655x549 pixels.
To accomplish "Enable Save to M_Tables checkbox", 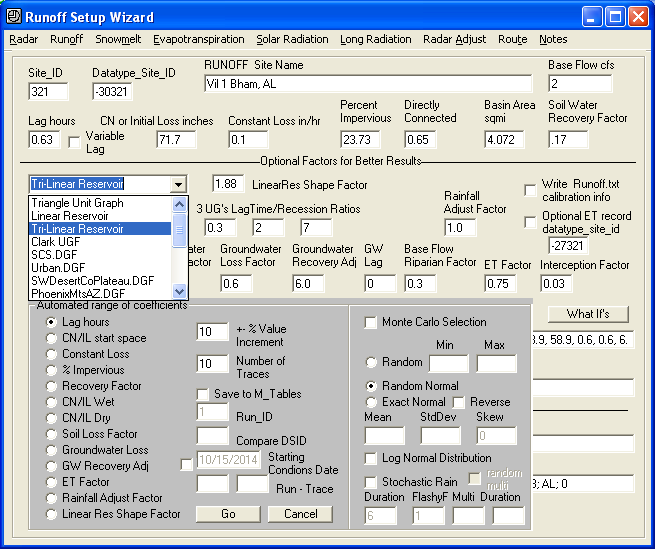I will click(x=203, y=394).
